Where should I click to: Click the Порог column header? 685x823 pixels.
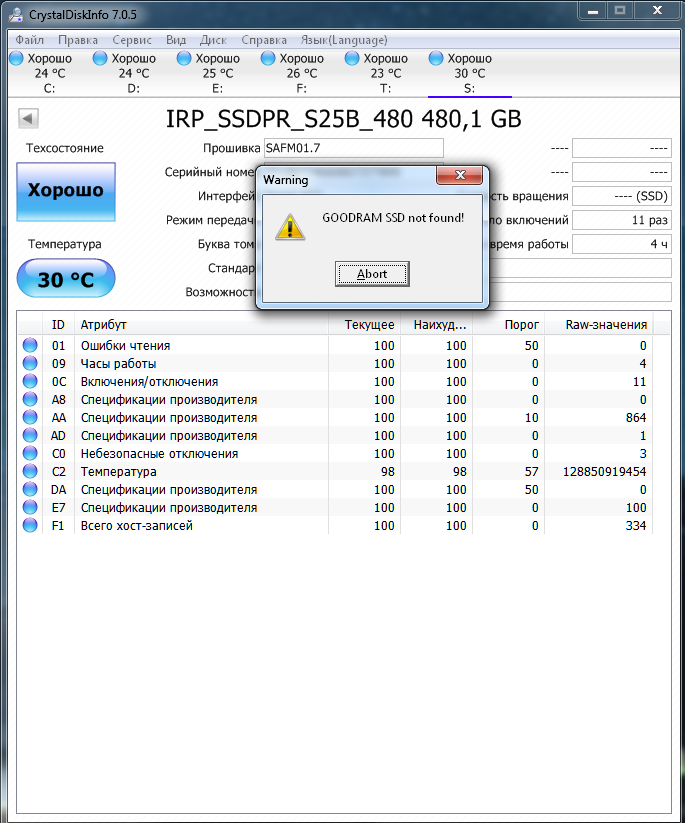[x=509, y=325]
